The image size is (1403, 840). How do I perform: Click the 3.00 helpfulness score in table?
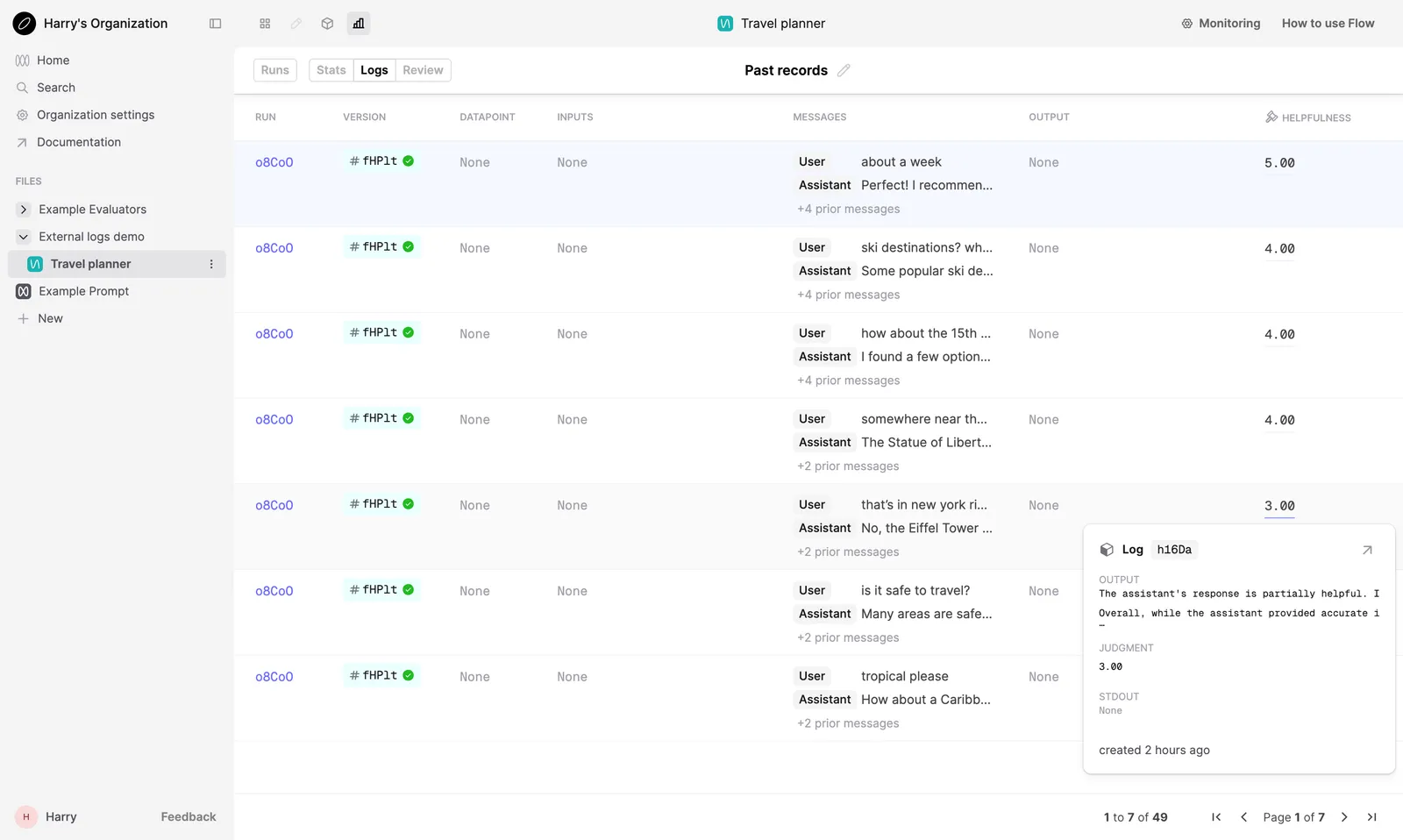coord(1279,506)
